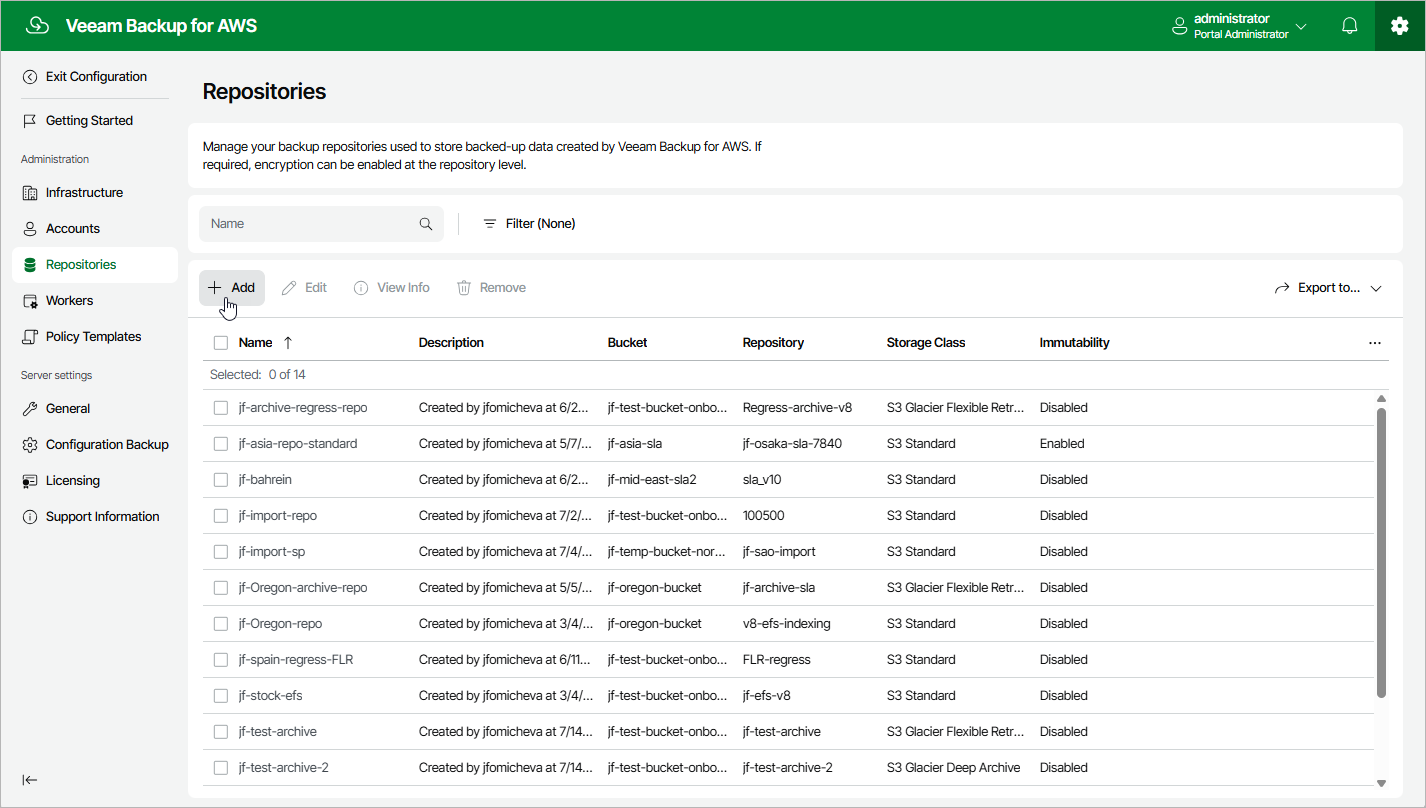Click the Veeam cloud logo icon

[38, 26]
